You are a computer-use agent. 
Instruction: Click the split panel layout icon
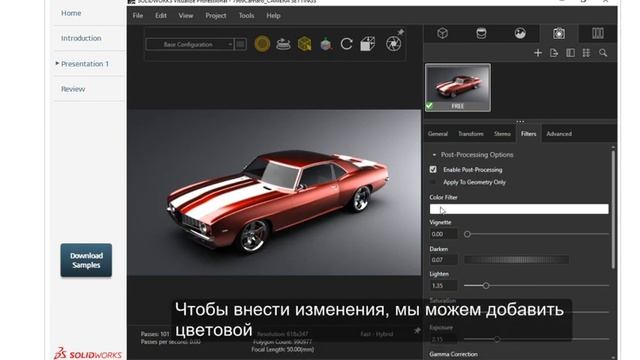pyautogui.click(x=570, y=53)
